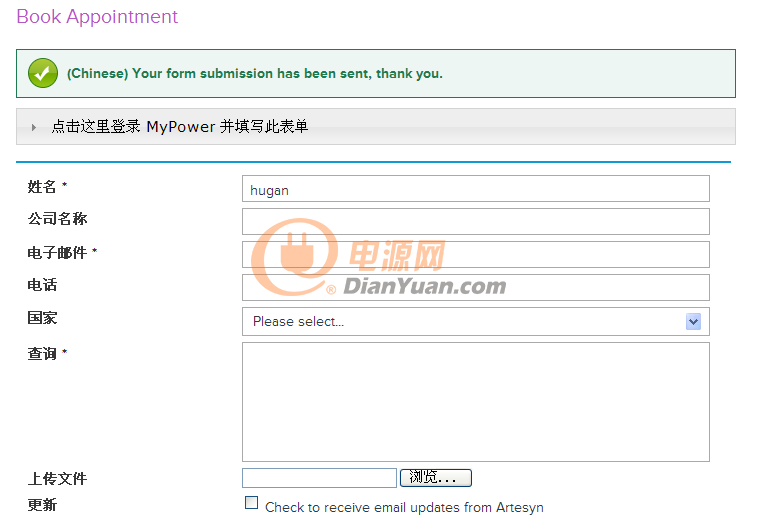758x520 pixels.
Task: Click inside the 查询 enquiry text area
Action: (476, 402)
